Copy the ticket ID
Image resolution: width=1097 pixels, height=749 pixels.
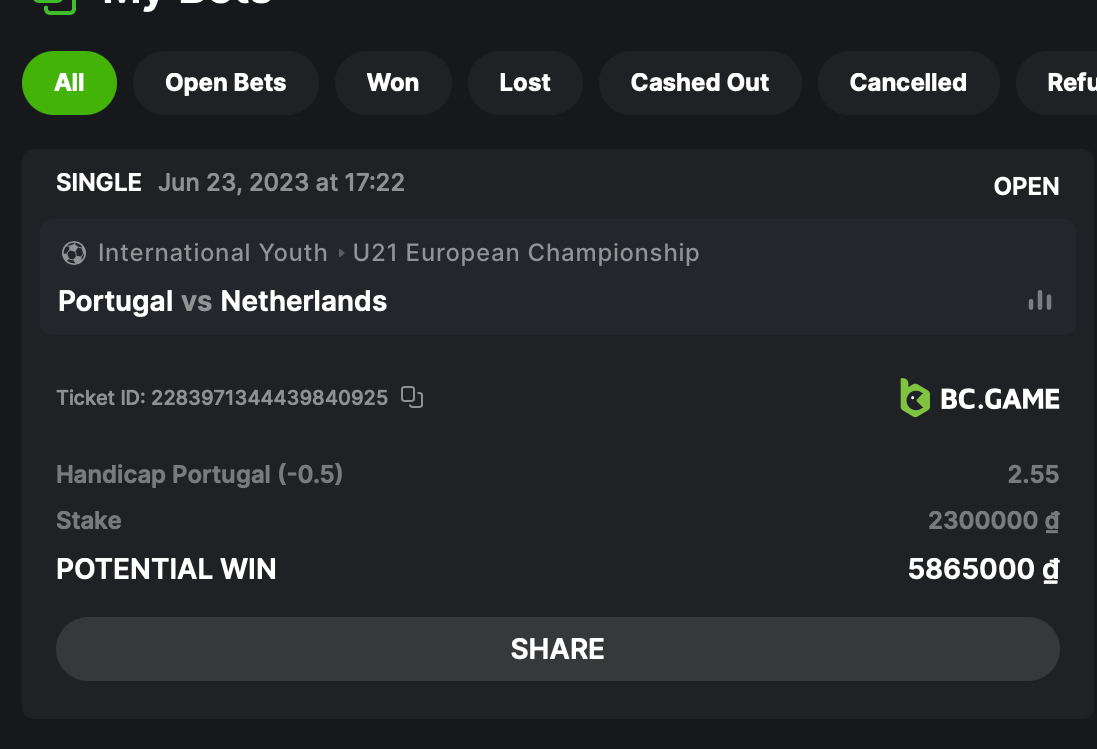click(x=412, y=398)
